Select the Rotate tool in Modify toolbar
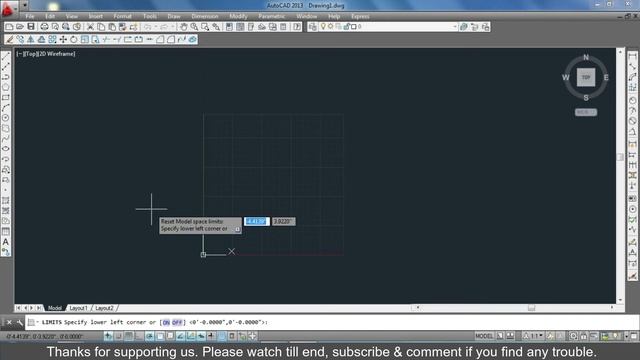Image resolution: width=640 pixels, height=360 pixels. 73,40
